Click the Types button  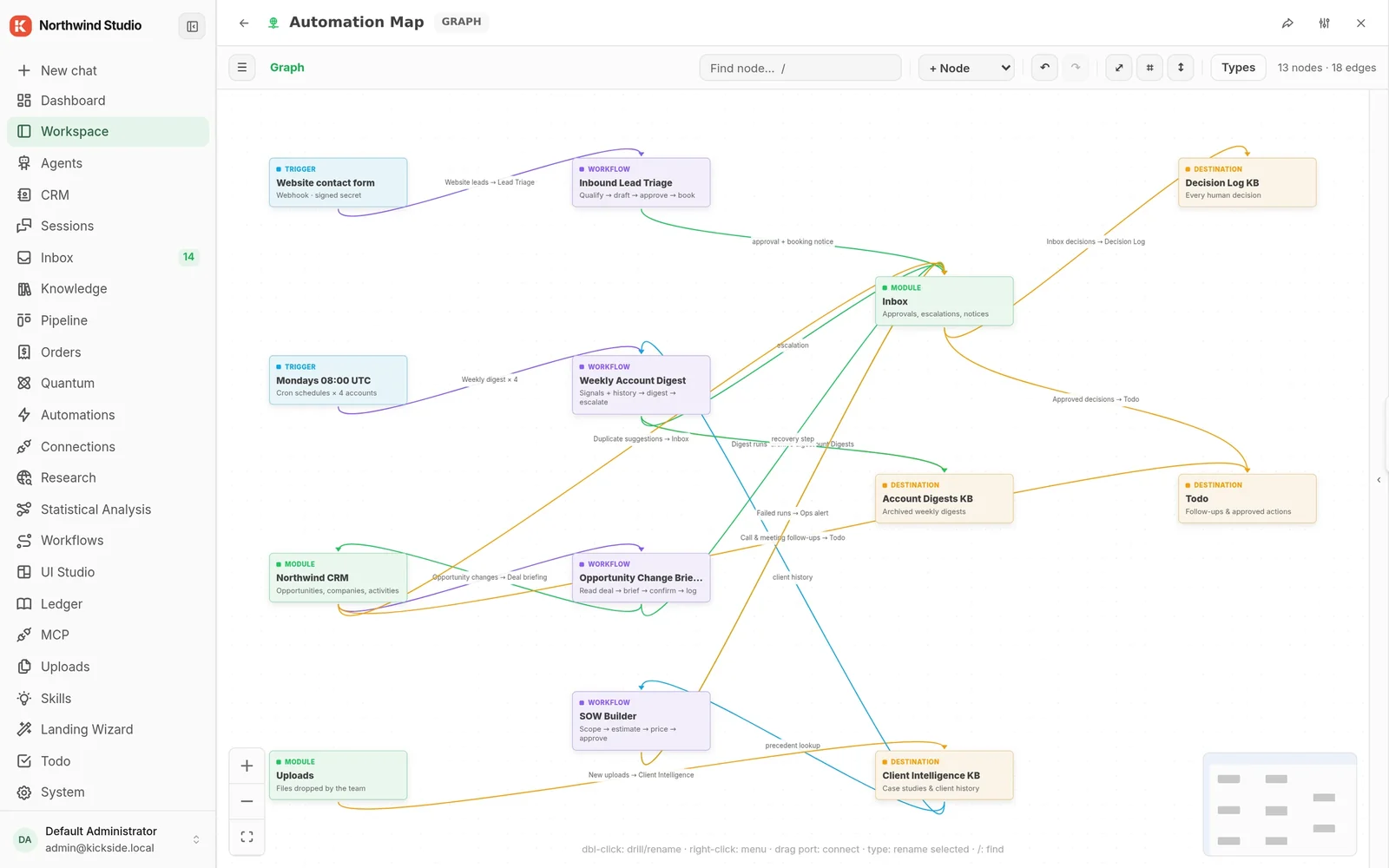point(1238,68)
